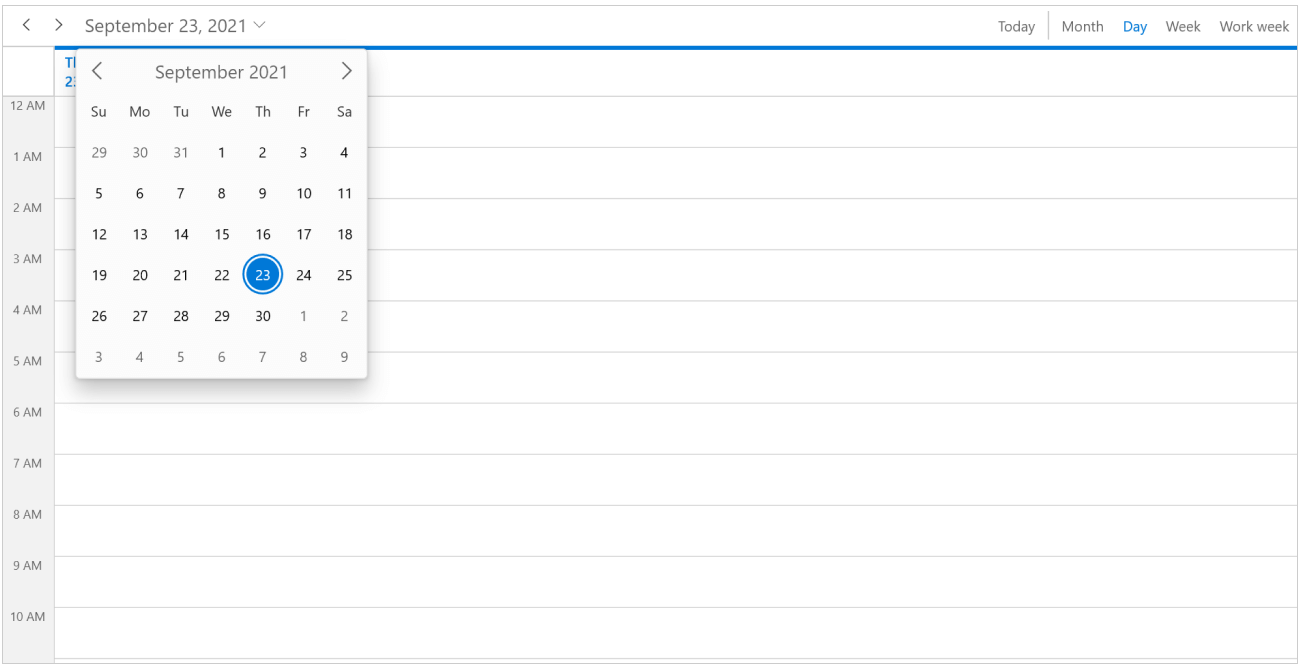Switch to Month view

click(x=1082, y=27)
